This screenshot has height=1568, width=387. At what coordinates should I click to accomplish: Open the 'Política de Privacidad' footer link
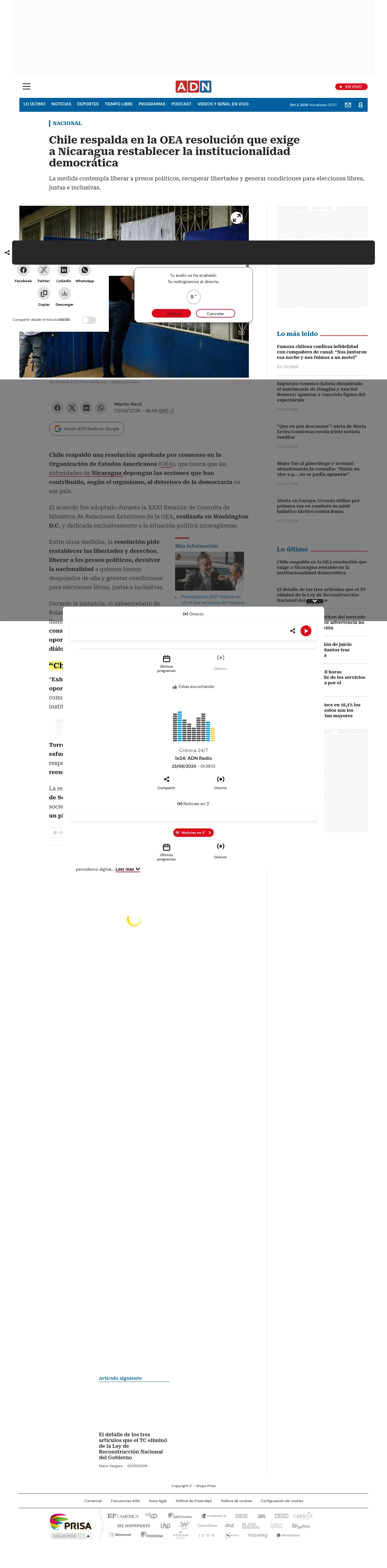click(x=194, y=1501)
